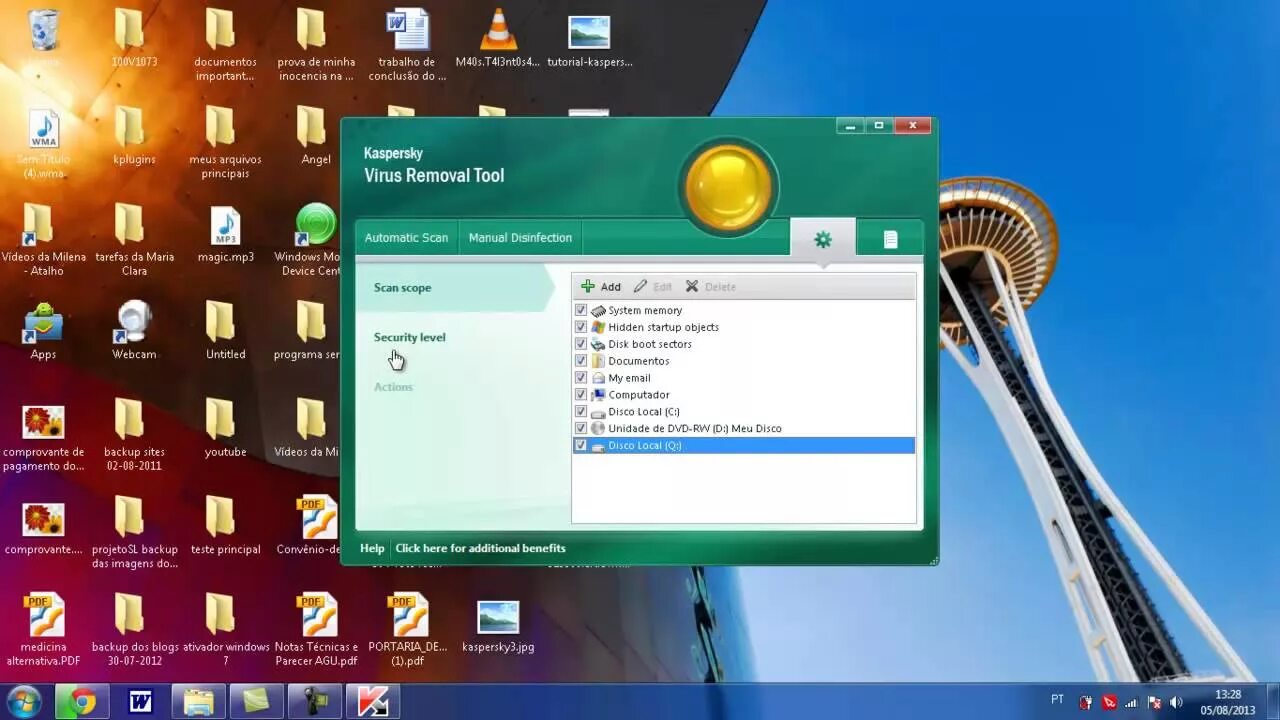Select Hidden startup objects row text
Viewport: 1280px width, 720px height.
click(x=663, y=327)
